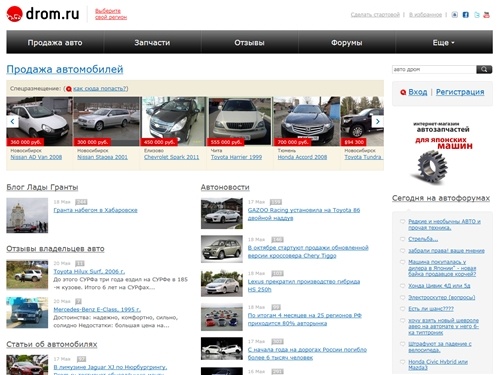This screenshot has width=500, height=375.
Task: Open the Chery Tiggo crossover news link
Action: click(308, 252)
